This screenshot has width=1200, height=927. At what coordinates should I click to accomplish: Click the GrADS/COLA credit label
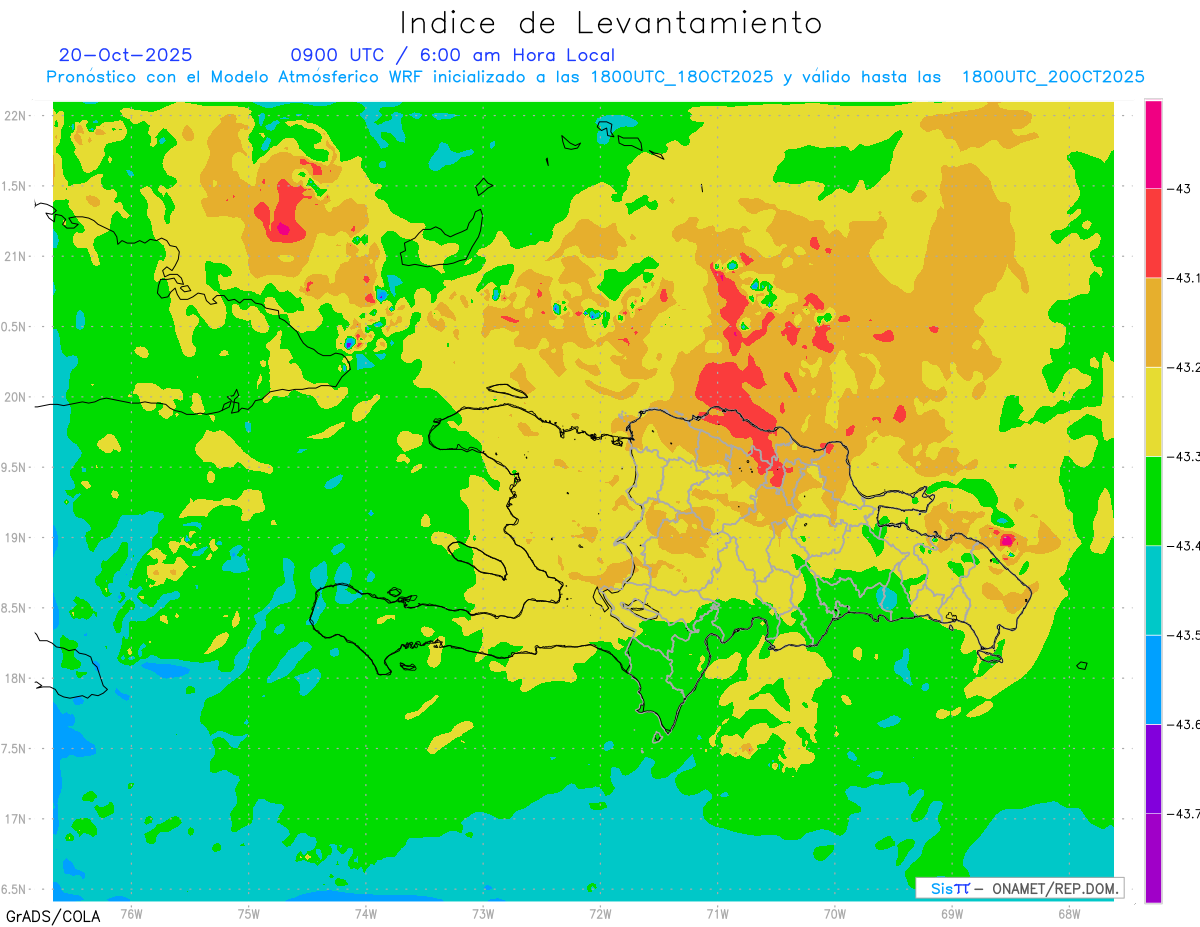[x=53, y=916]
